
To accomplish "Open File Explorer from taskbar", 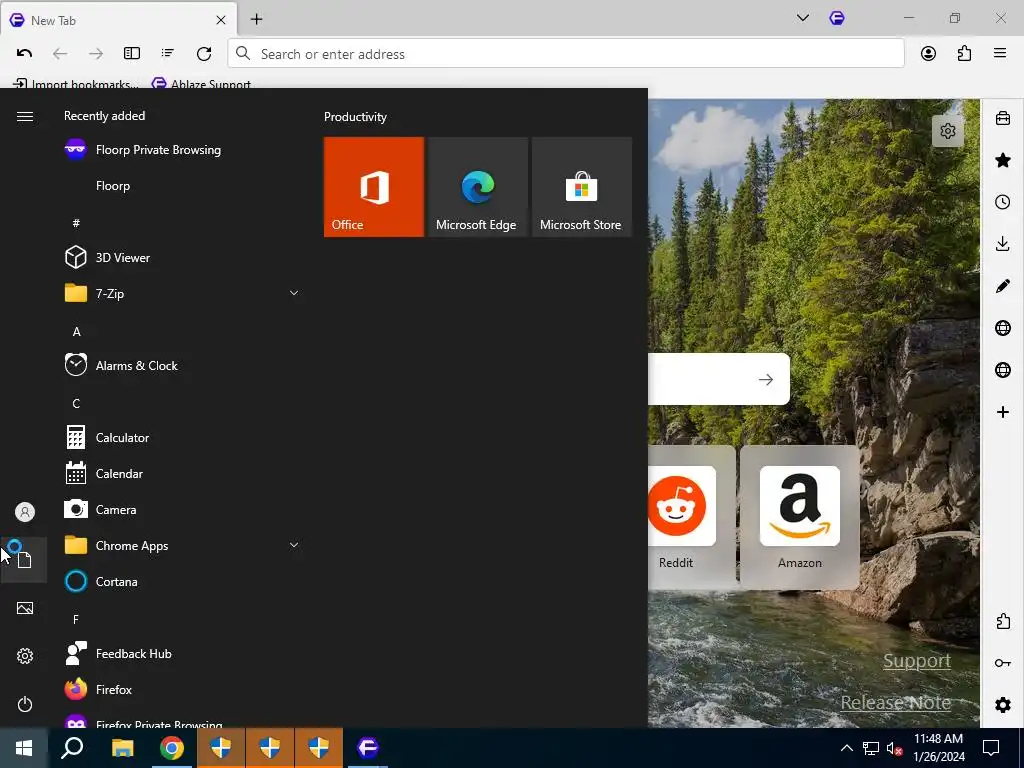I will tap(122, 748).
